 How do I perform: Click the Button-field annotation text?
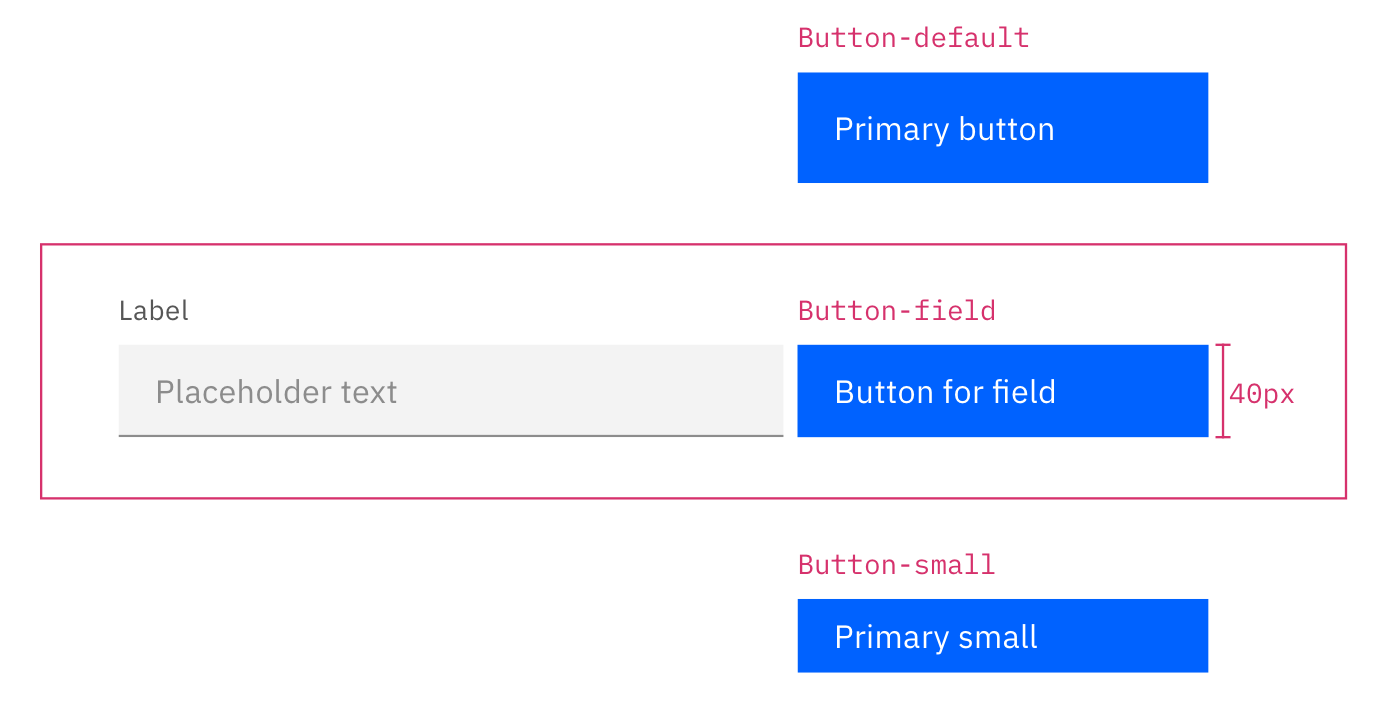coord(896,311)
